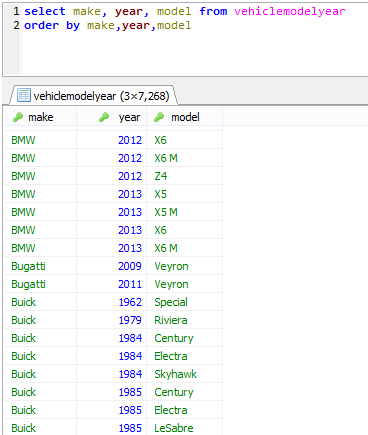Click the LeSabre model cell
368x435 pixels.
[184, 428]
